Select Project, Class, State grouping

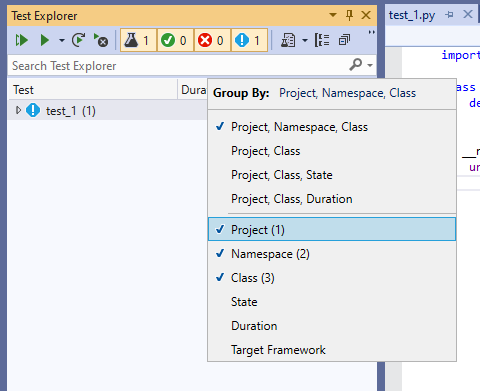pyautogui.click(x=282, y=175)
